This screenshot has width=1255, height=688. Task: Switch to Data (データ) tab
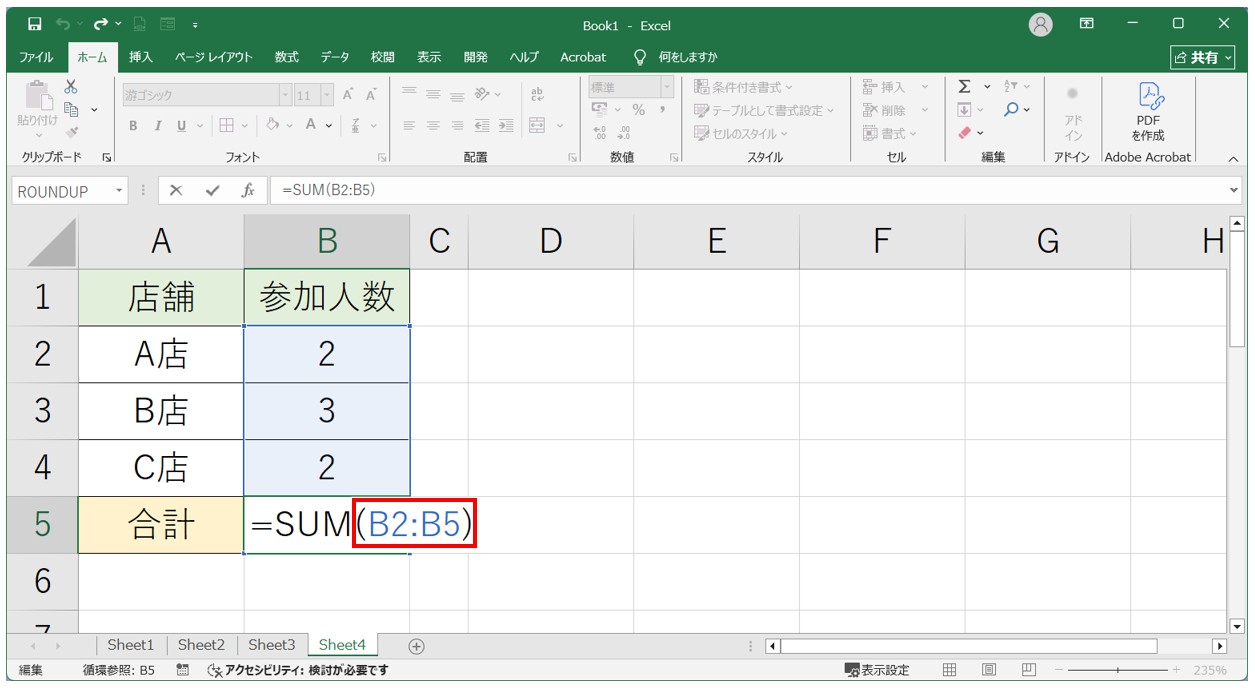[335, 57]
